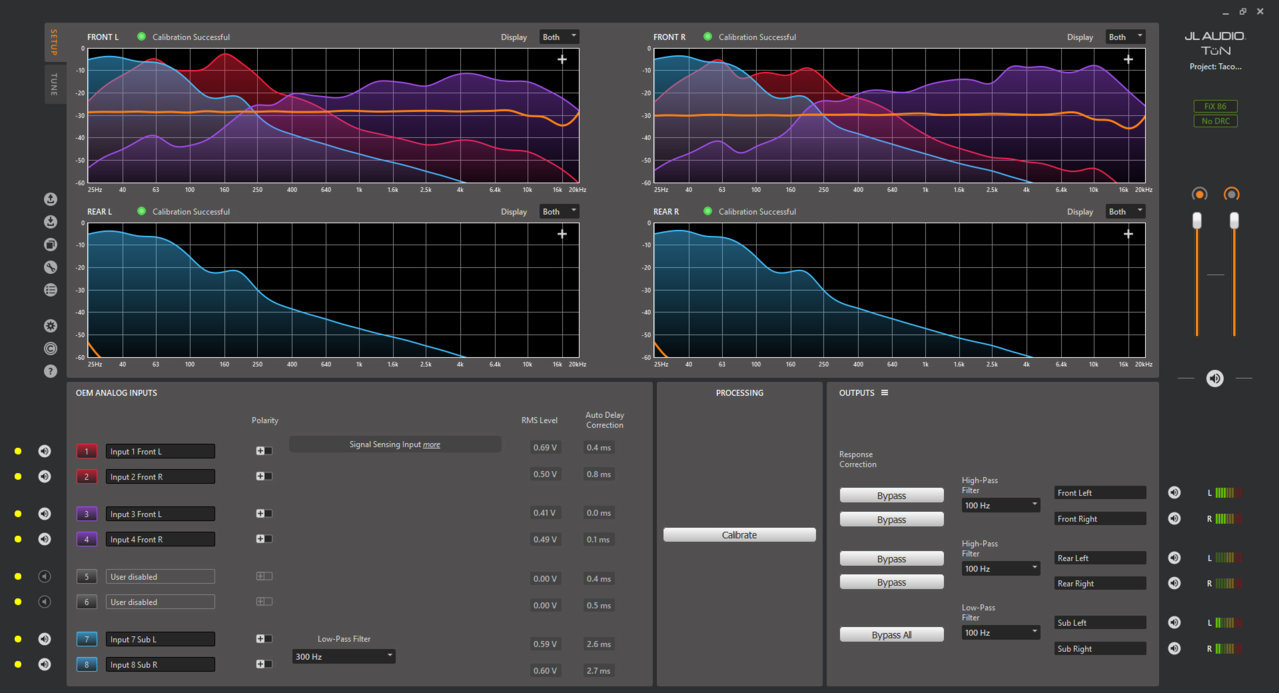The width and height of the screenshot is (1279, 693).
Task: Switch to the SETUP tab
Action: coord(55,43)
